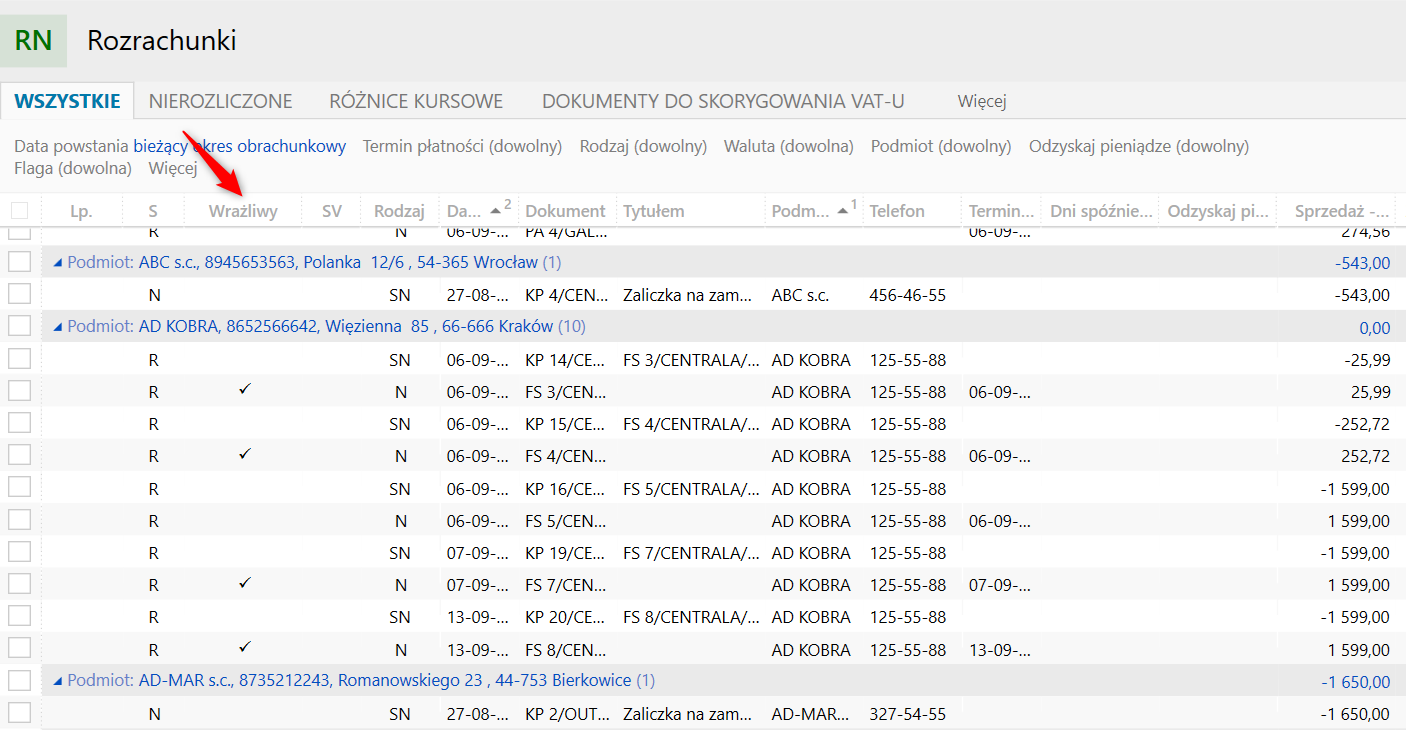Tick the select-all checkbox in the table header
The width and height of the screenshot is (1406, 730).
click(19, 210)
